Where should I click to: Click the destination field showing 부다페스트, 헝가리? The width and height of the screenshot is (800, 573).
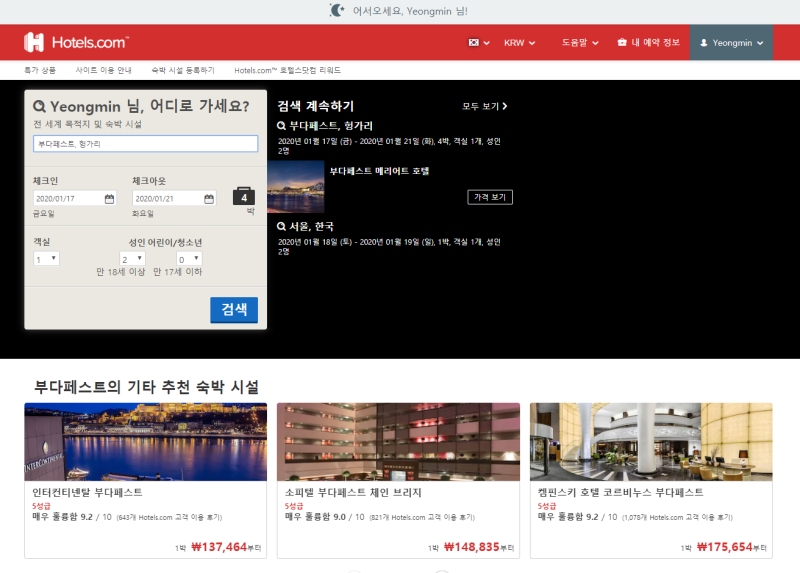[145, 144]
